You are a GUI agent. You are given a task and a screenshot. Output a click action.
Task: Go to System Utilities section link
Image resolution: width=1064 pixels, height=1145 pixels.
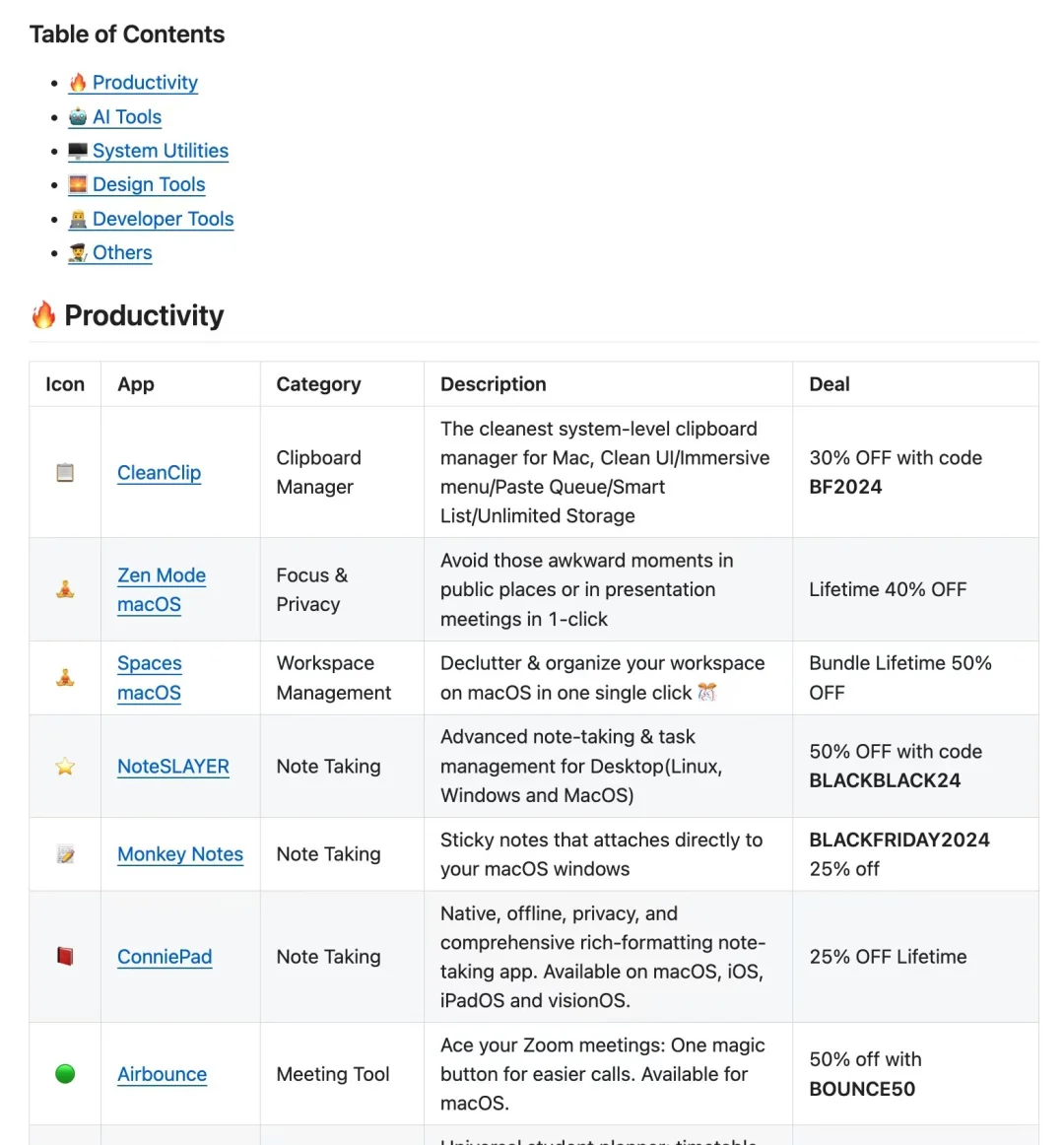(x=160, y=151)
